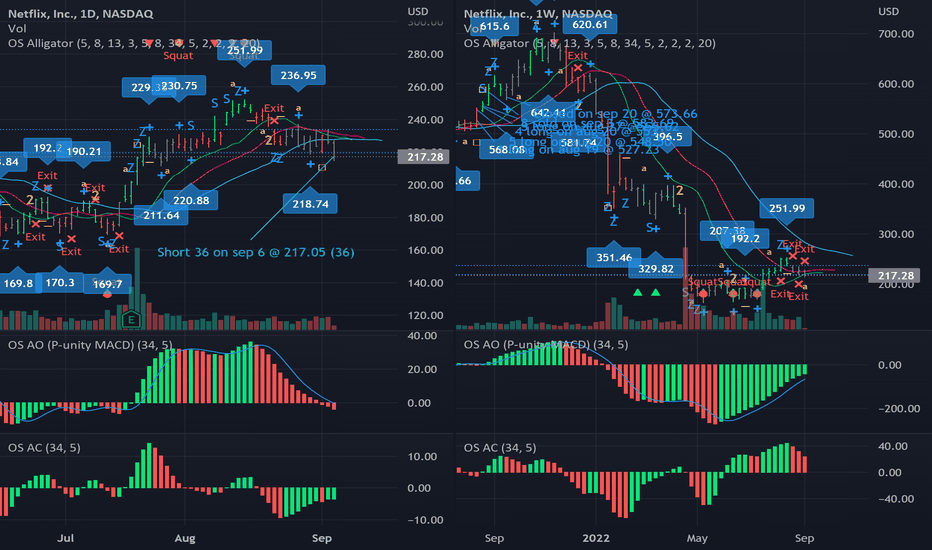Click the 351.46 price label
This screenshot has width=932, height=550.
tap(614, 257)
